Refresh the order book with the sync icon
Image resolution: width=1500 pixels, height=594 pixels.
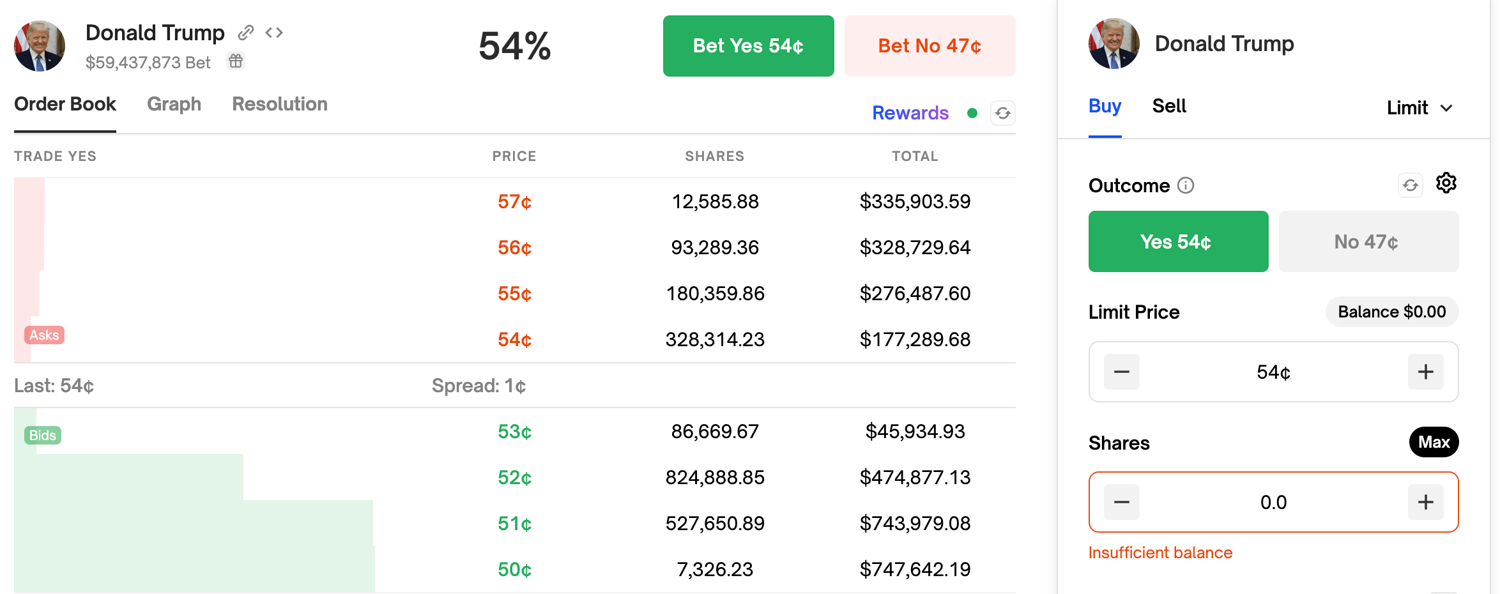coord(1003,113)
